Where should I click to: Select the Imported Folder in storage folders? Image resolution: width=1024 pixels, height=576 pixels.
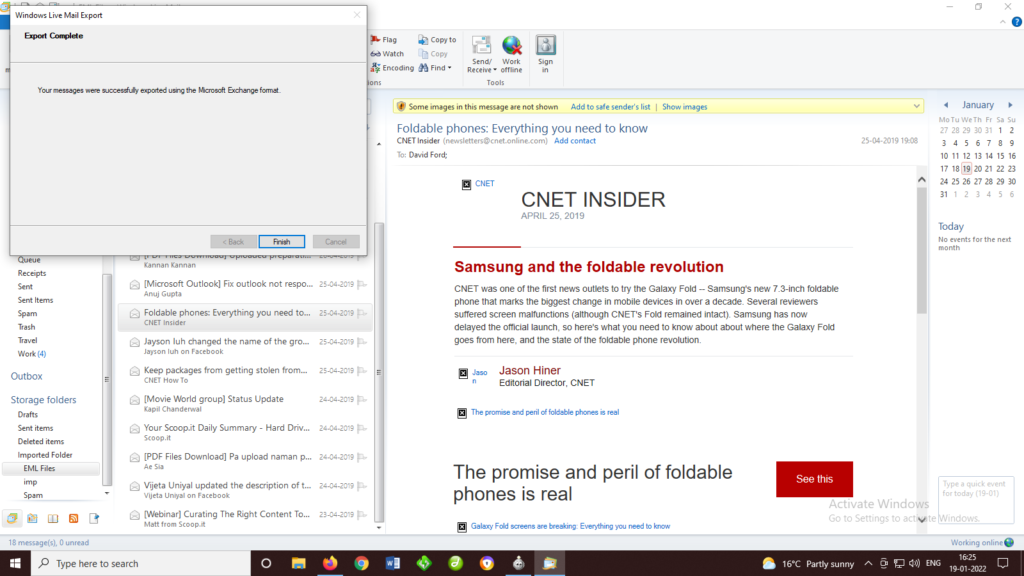pyautogui.click(x=45, y=455)
